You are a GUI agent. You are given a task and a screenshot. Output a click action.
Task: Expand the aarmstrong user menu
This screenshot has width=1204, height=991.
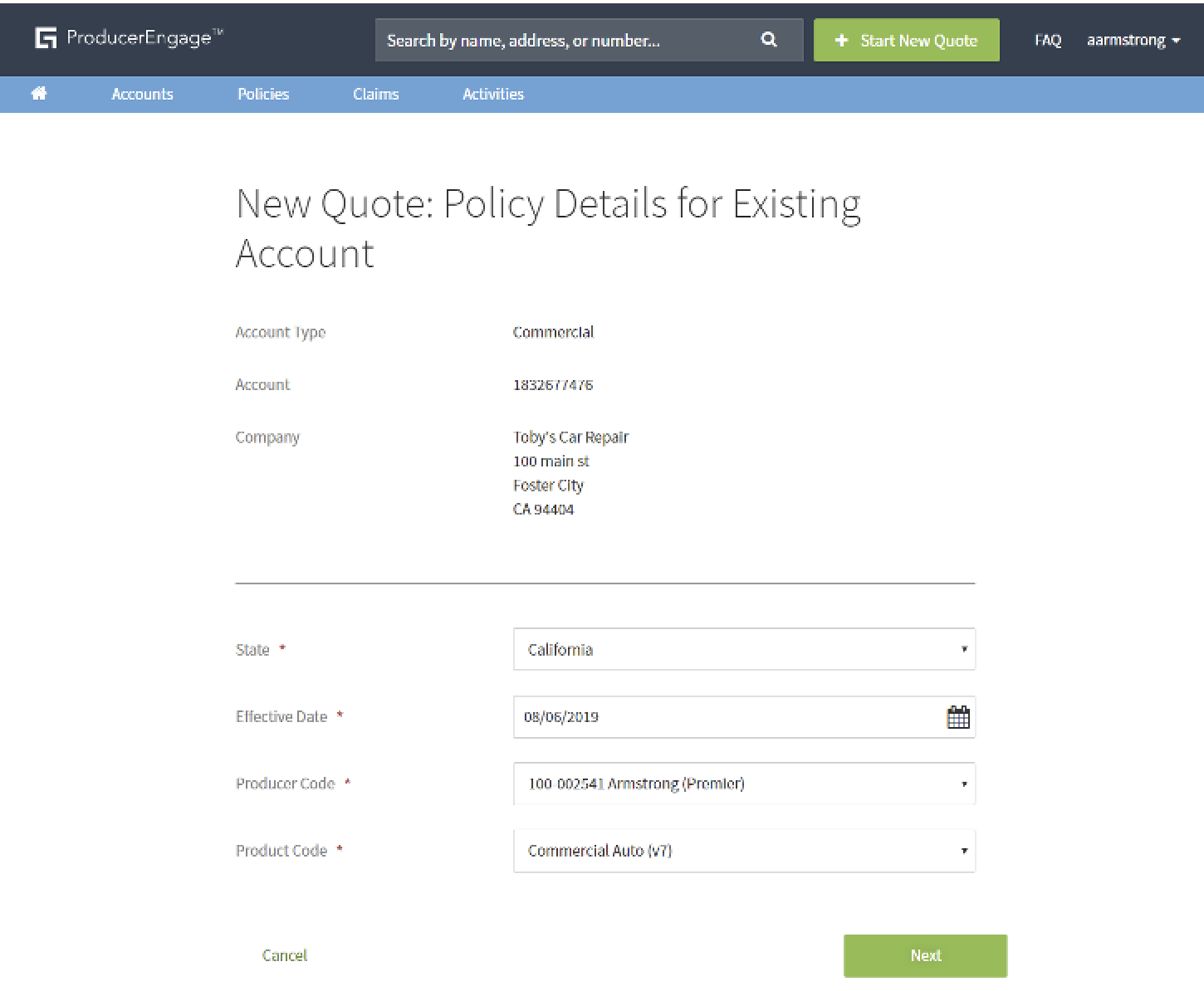[1133, 40]
